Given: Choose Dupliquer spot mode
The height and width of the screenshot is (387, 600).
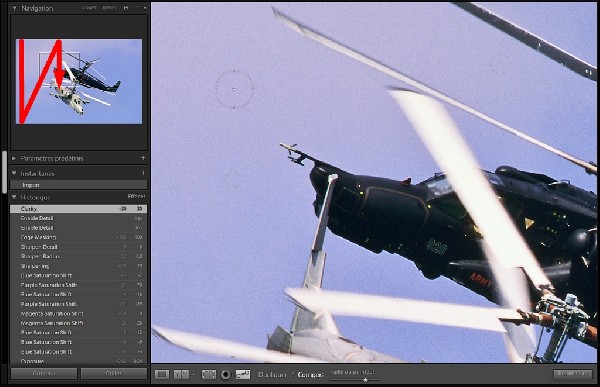Looking at the screenshot, I should pos(272,374).
